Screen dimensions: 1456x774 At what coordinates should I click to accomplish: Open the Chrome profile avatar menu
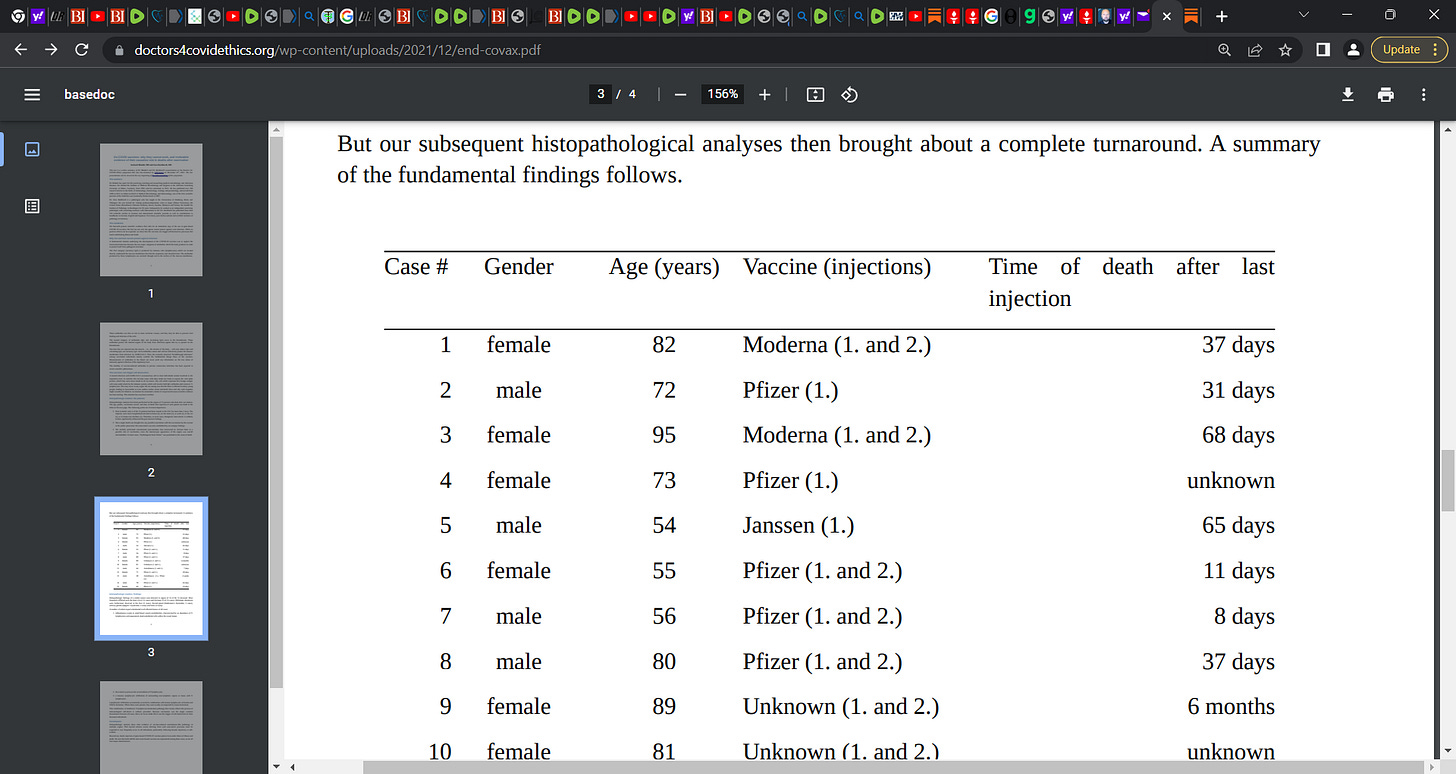(x=1352, y=49)
